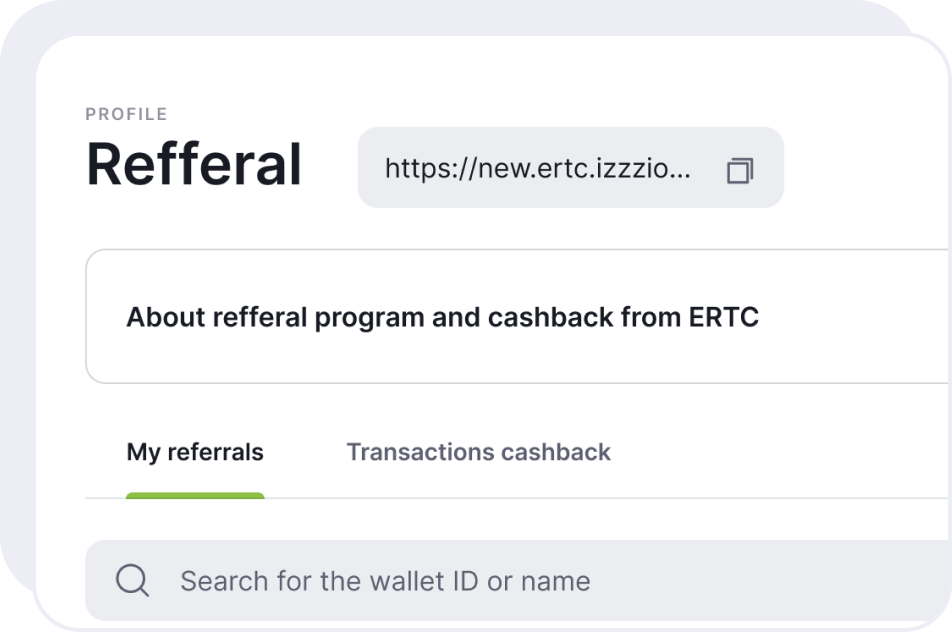Select the referral URL pill field
Image resolution: width=952 pixels, height=632 pixels.
570,168
